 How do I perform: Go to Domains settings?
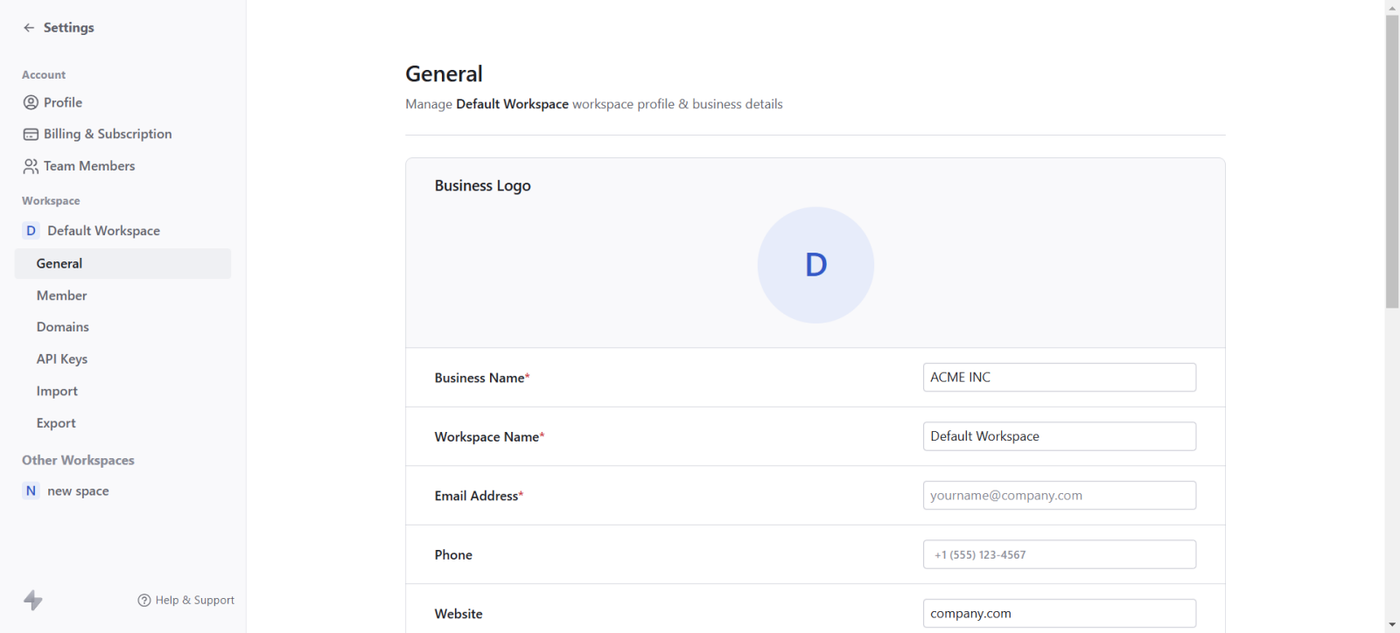63,327
